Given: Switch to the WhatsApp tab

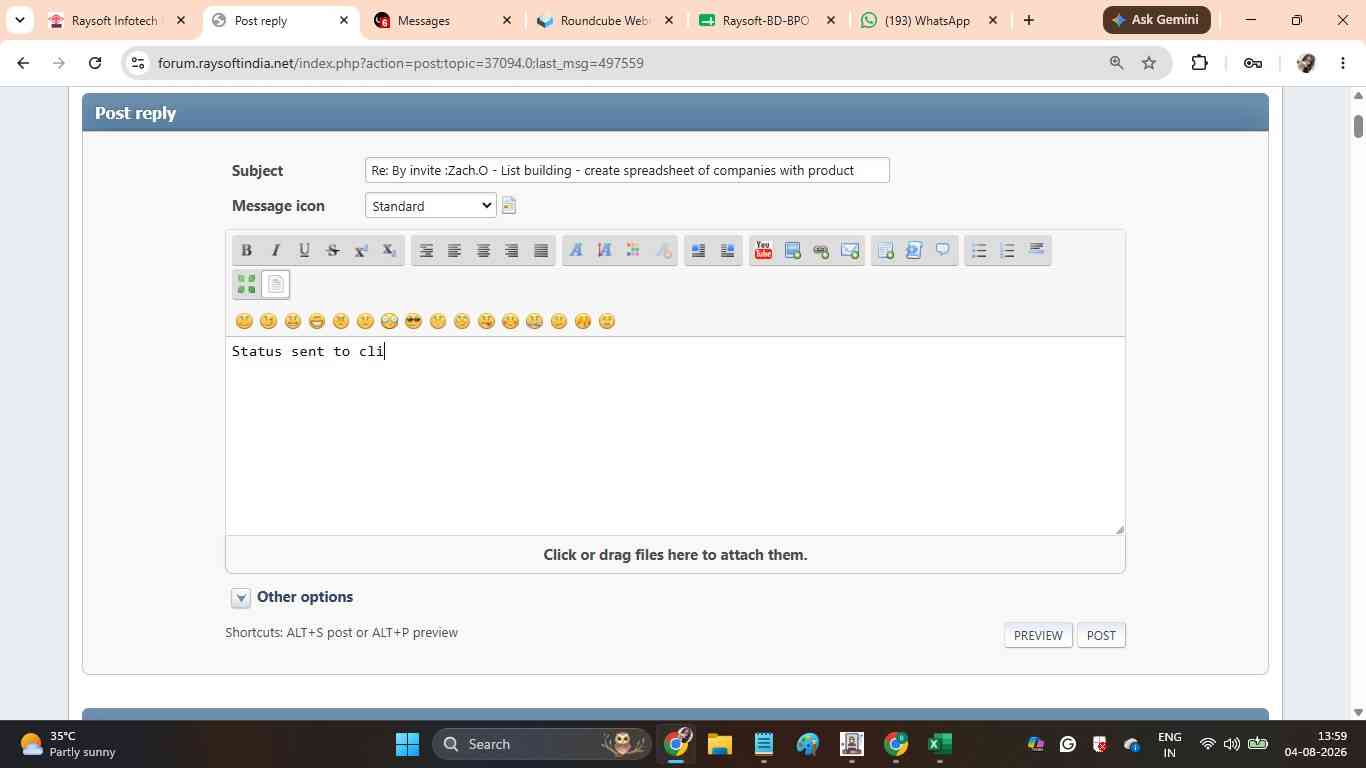Looking at the screenshot, I should tap(930, 20).
